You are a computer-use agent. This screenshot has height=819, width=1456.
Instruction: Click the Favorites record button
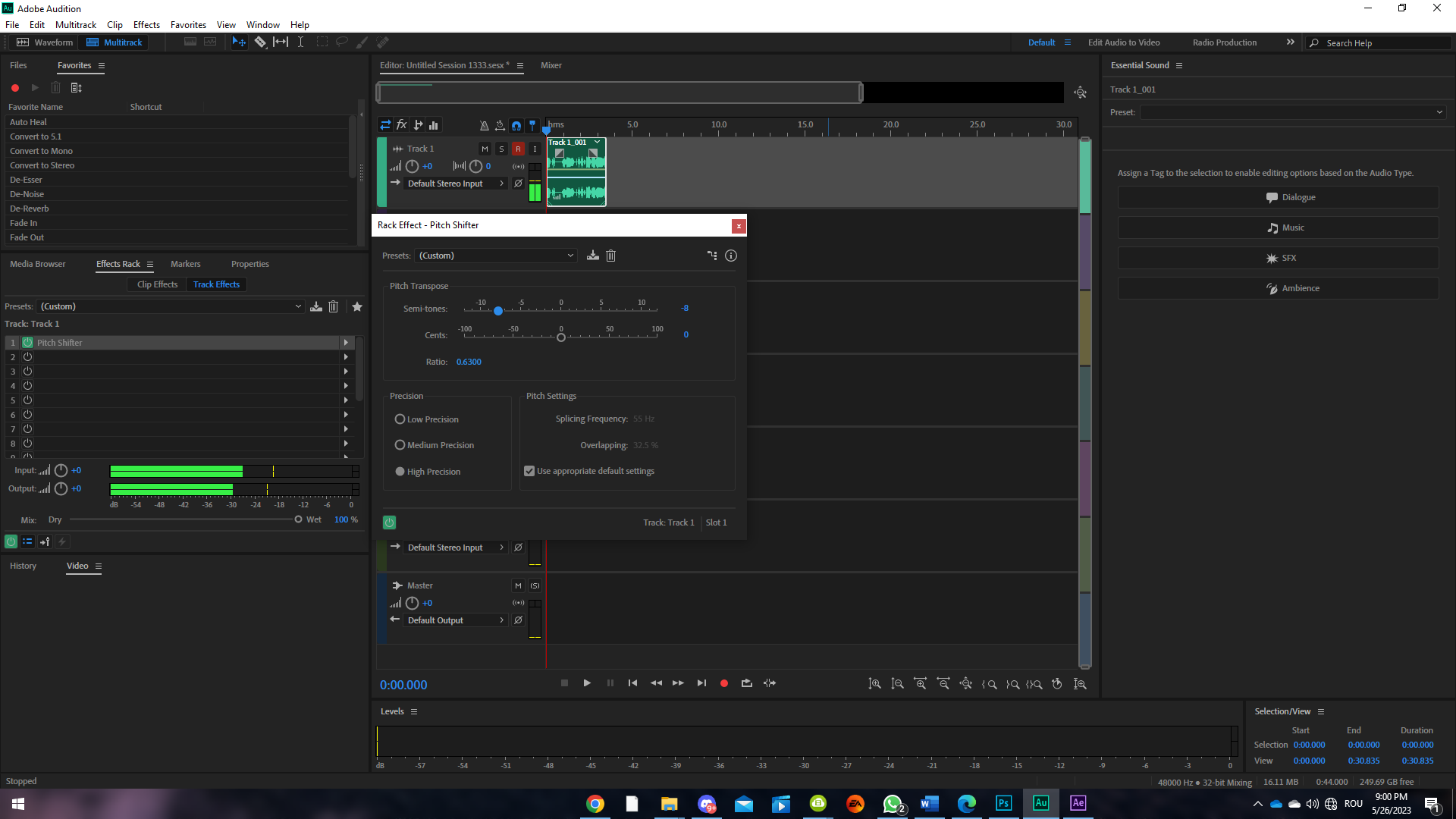click(x=15, y=88)
